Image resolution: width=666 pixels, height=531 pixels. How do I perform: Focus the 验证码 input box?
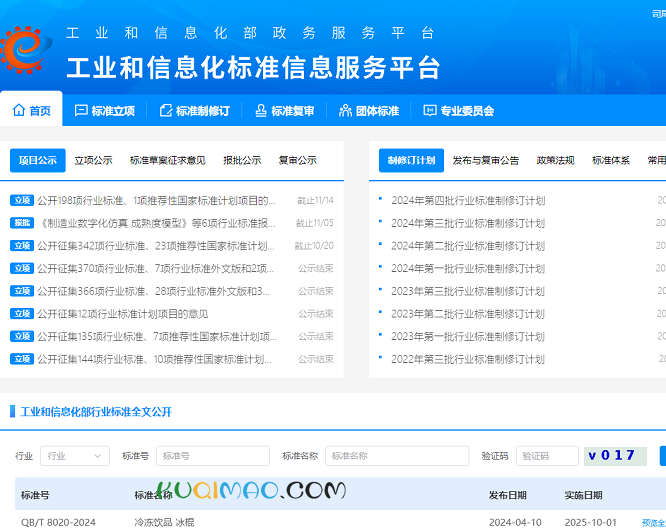click(546, 456)
